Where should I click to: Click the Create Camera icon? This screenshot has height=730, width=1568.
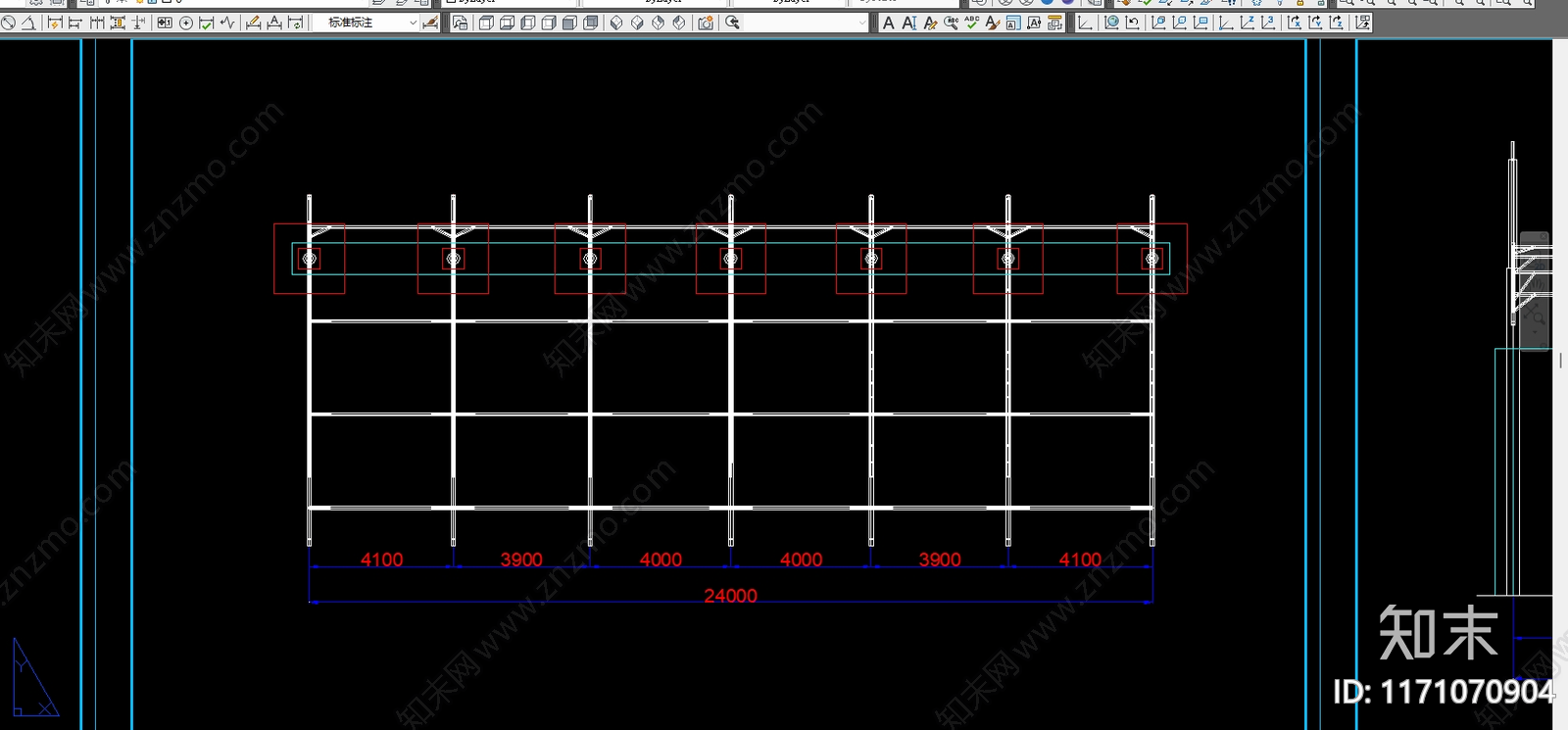tap(706, 23)
